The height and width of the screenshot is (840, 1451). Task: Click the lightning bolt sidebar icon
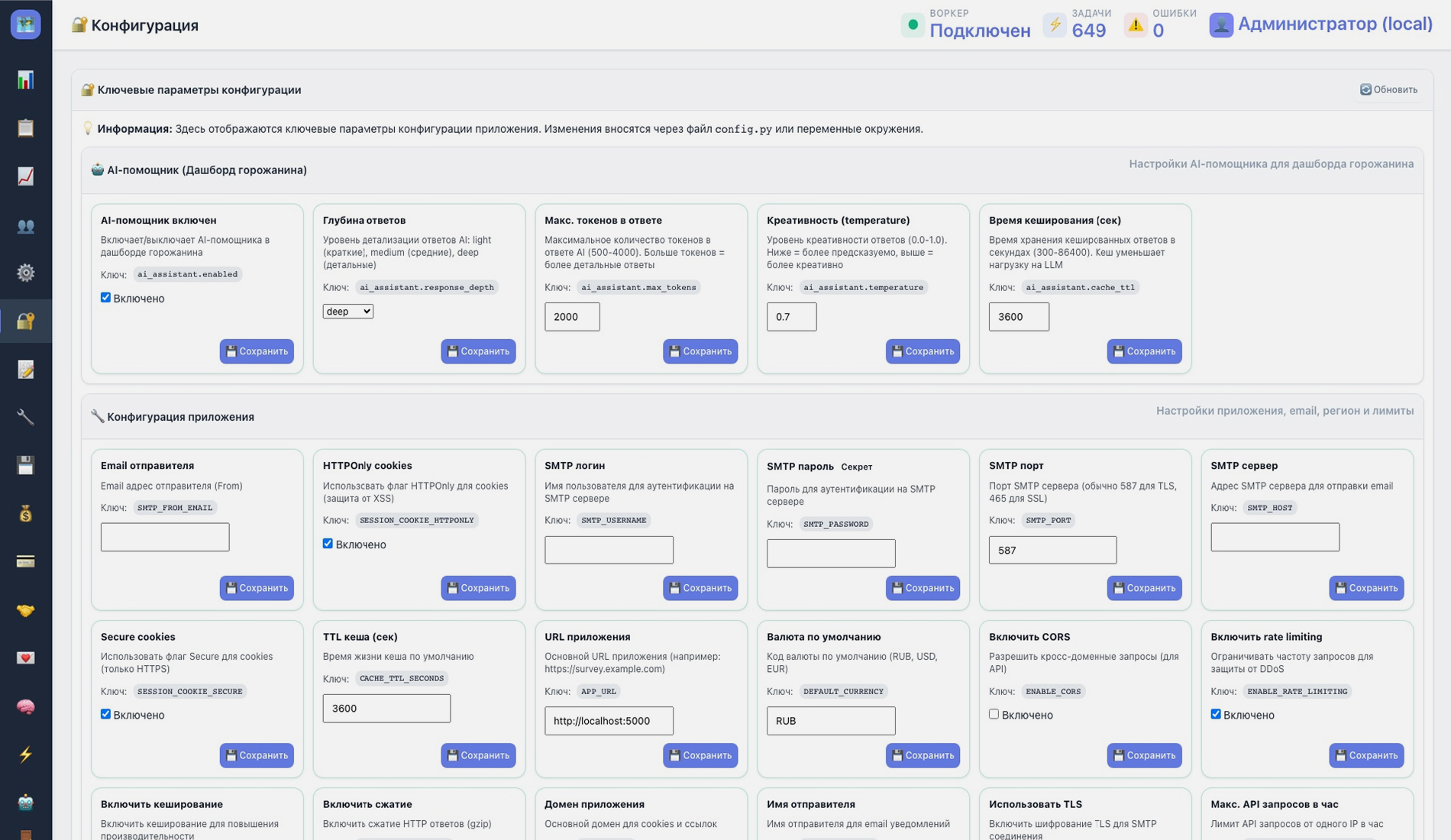coord(25,754)
